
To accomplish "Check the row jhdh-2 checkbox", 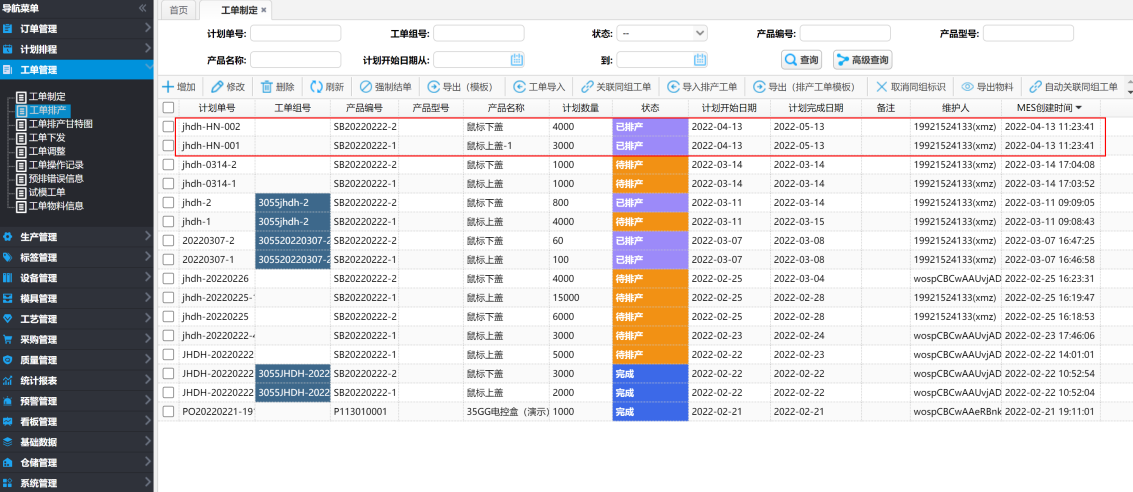I will point(168,202).
